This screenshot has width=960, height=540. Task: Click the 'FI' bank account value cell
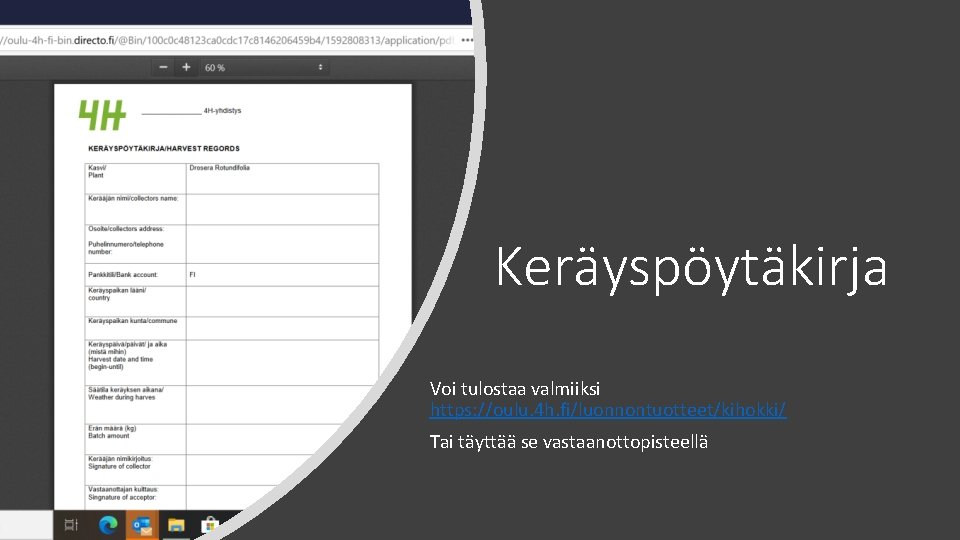[x=282, y=275]
